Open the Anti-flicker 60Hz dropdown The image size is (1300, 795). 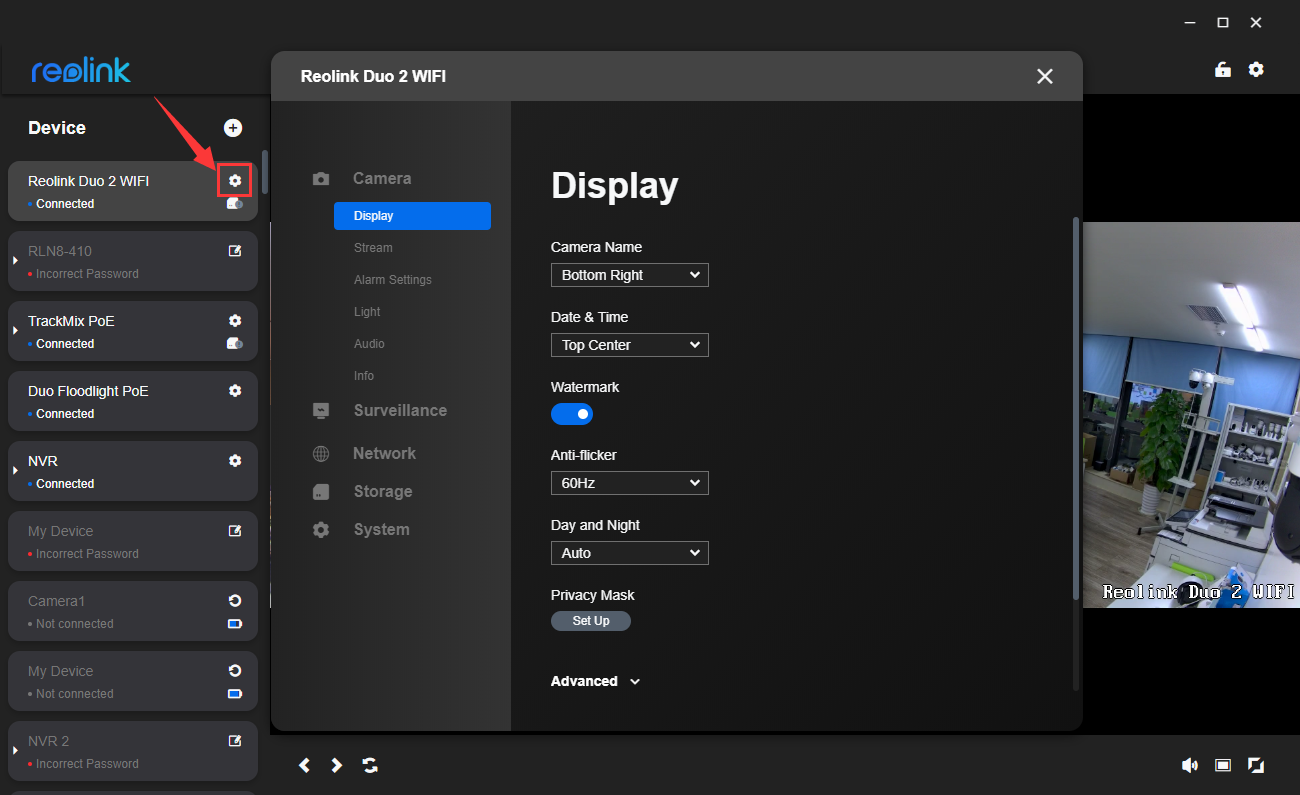click(x=630, y=483)
